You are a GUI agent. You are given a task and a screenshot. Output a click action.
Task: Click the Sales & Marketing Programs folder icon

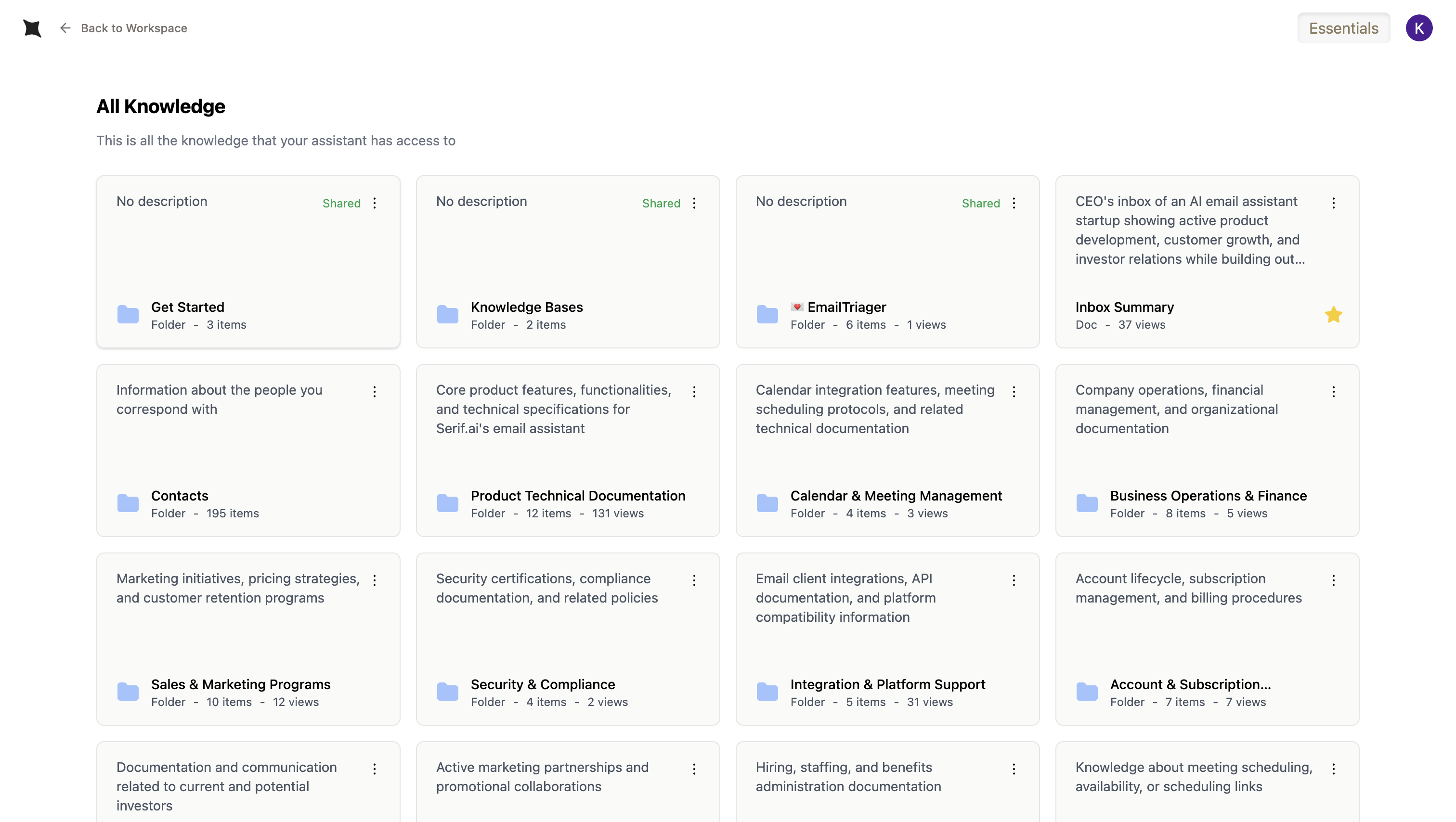click(x=128, y=692)
